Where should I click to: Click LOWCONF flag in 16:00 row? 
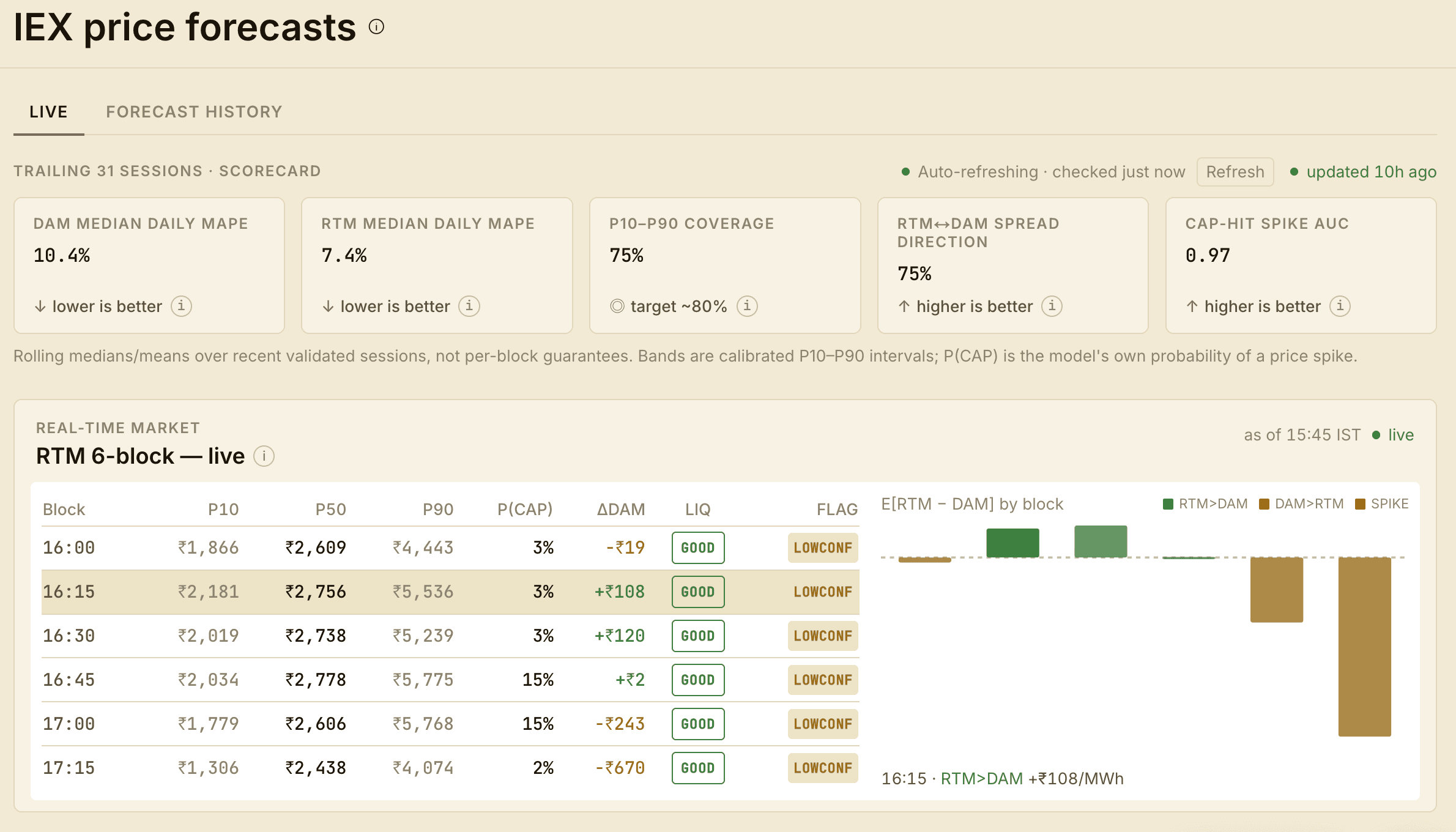(823, 548)
